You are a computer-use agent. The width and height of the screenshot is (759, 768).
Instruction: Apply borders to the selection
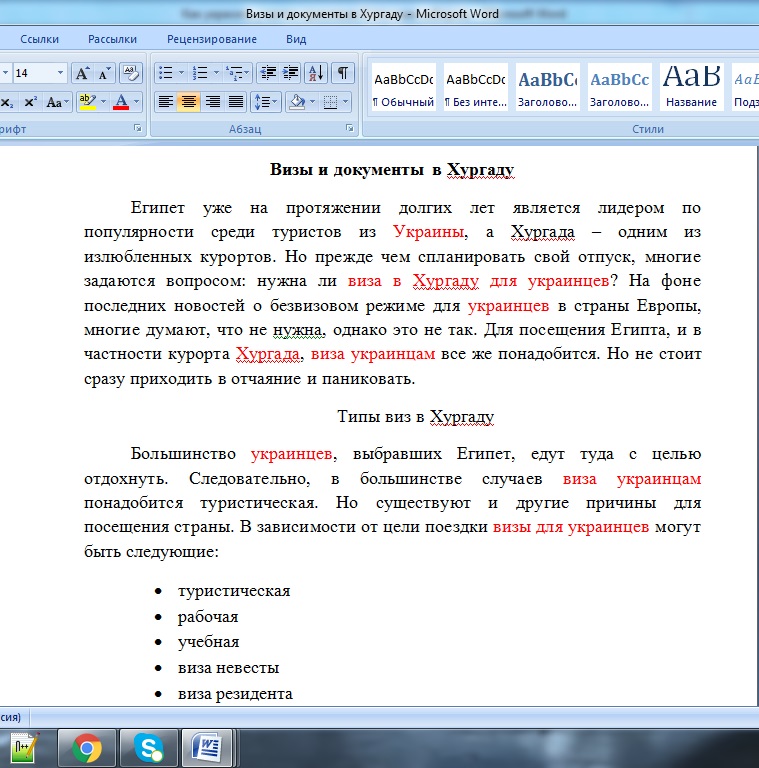click(x=331, y=102)
